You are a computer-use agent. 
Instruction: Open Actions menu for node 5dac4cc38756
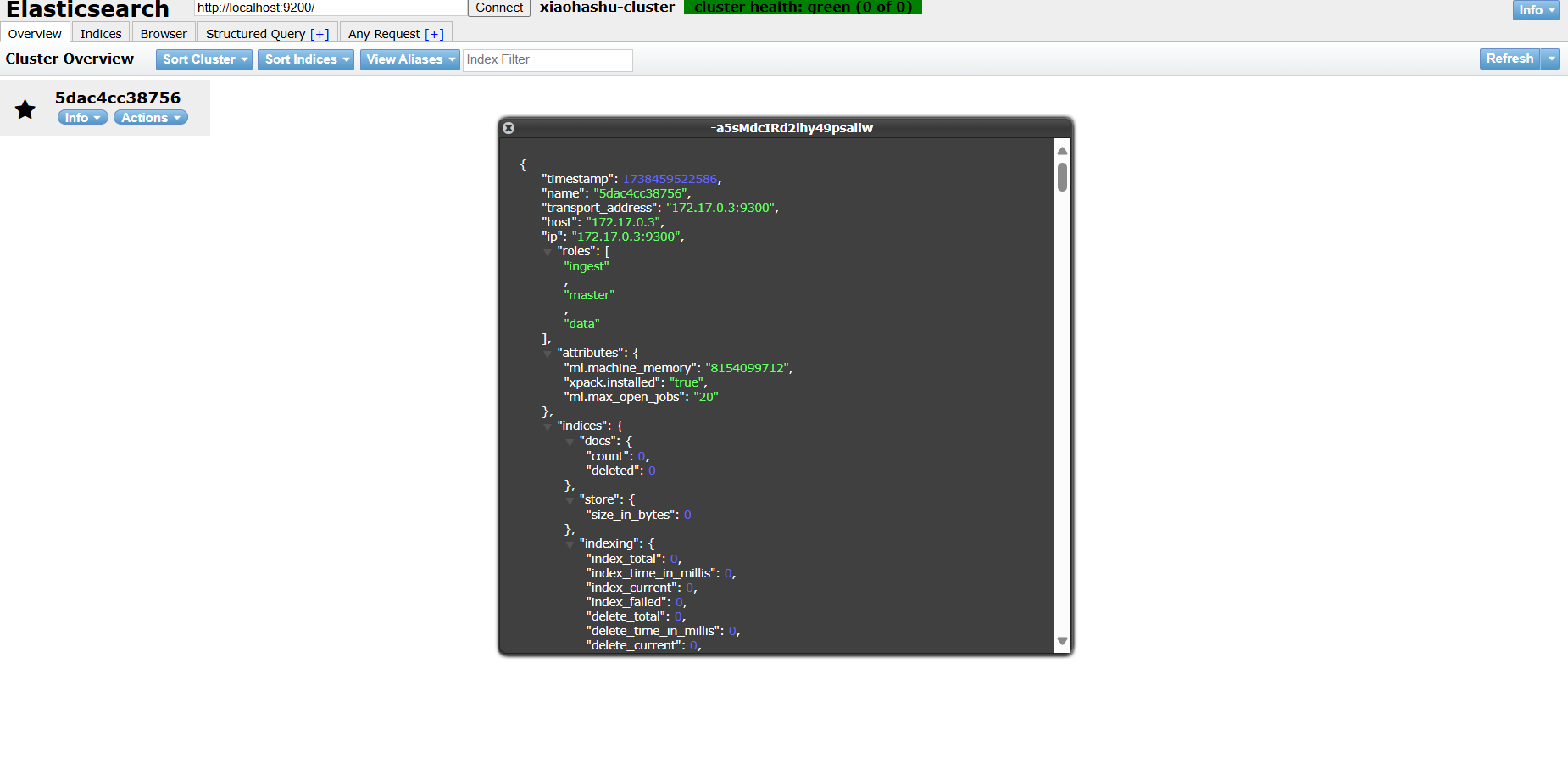[150, 118]
